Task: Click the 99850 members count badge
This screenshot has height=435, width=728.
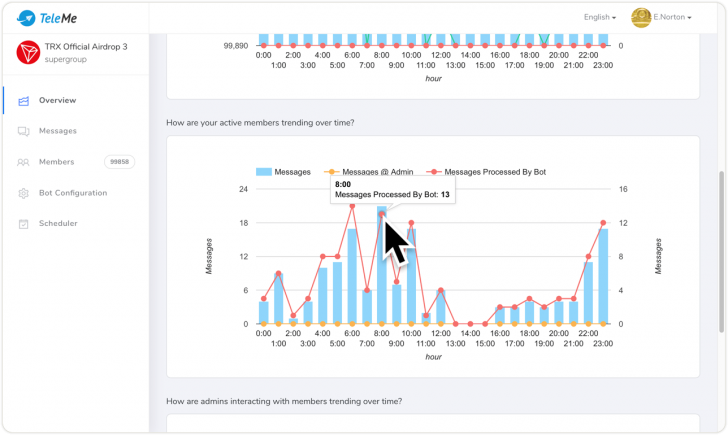Action: 119,162
